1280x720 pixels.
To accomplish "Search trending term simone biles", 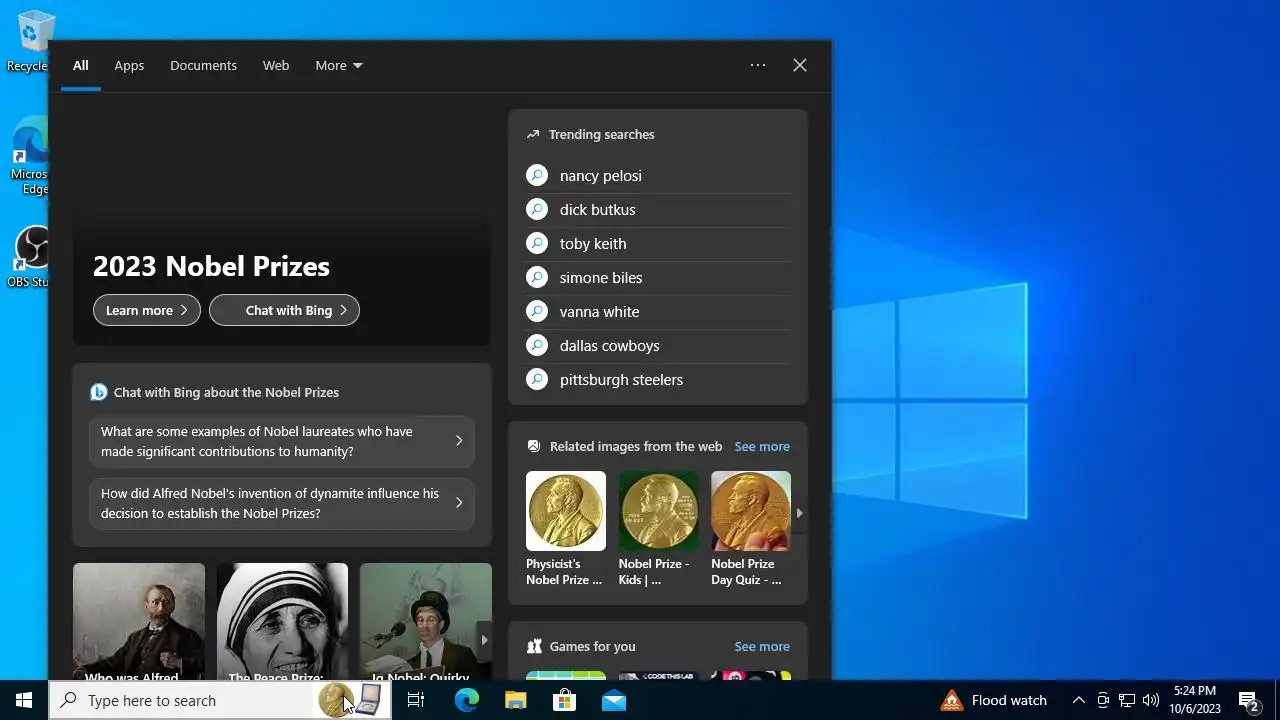I will click(601, 277).
